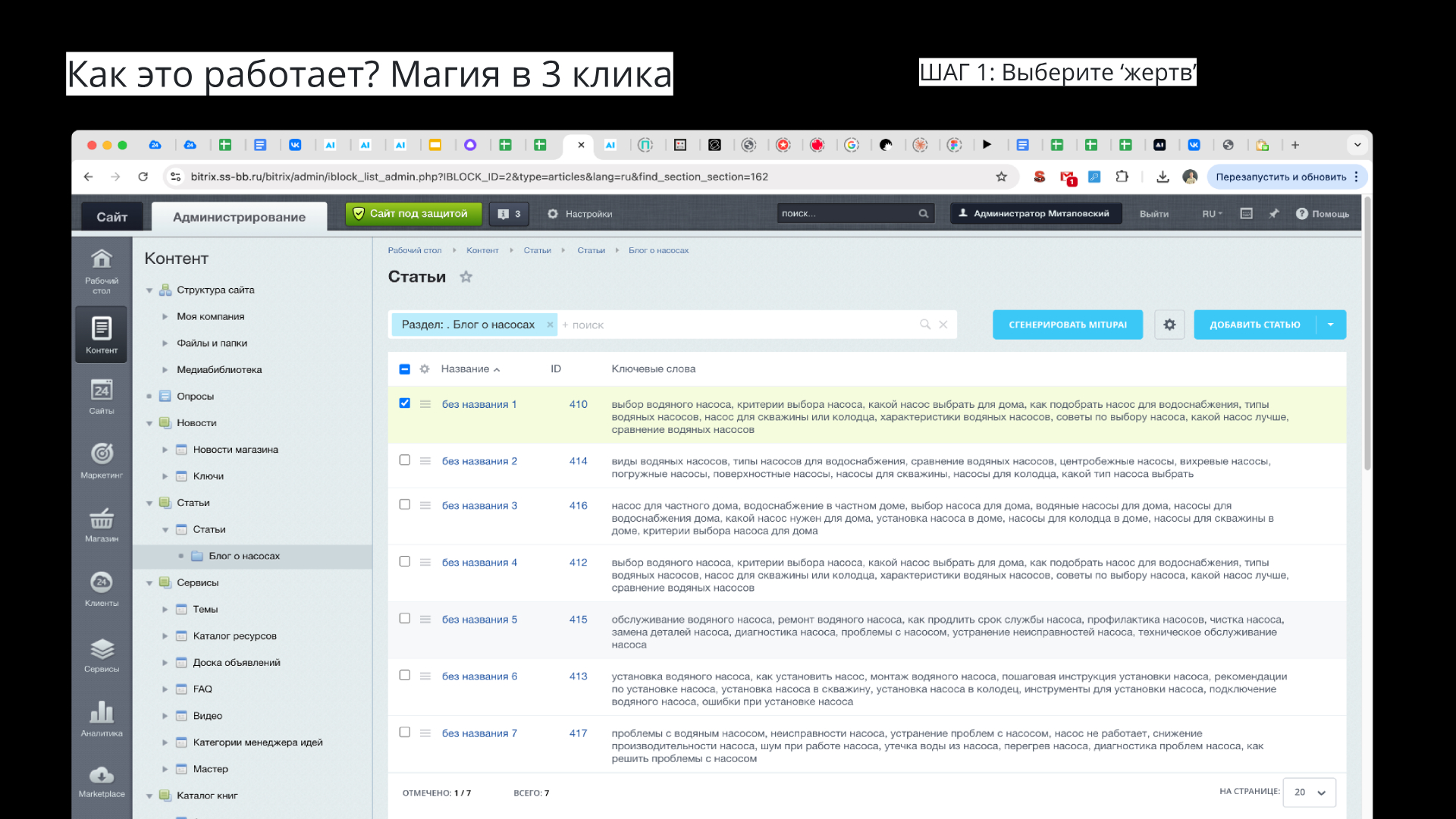1456x819 pixels.
Task: Expand the Новости магазина tree node
Action: click(165, 450)
